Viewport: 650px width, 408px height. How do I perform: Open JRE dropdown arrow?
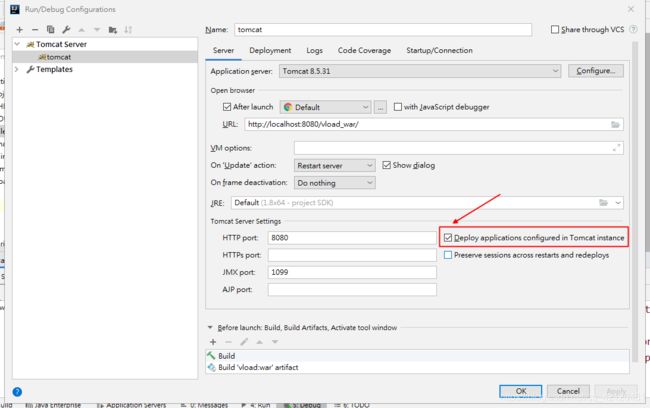click(x=618, y=203)
